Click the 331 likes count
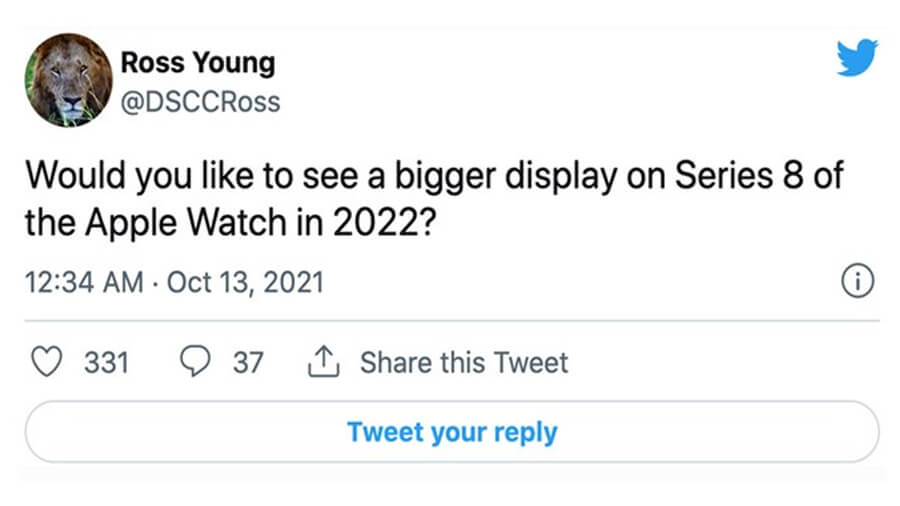The width and height of the screenshot is (900, 506). (x=106, y=362)
